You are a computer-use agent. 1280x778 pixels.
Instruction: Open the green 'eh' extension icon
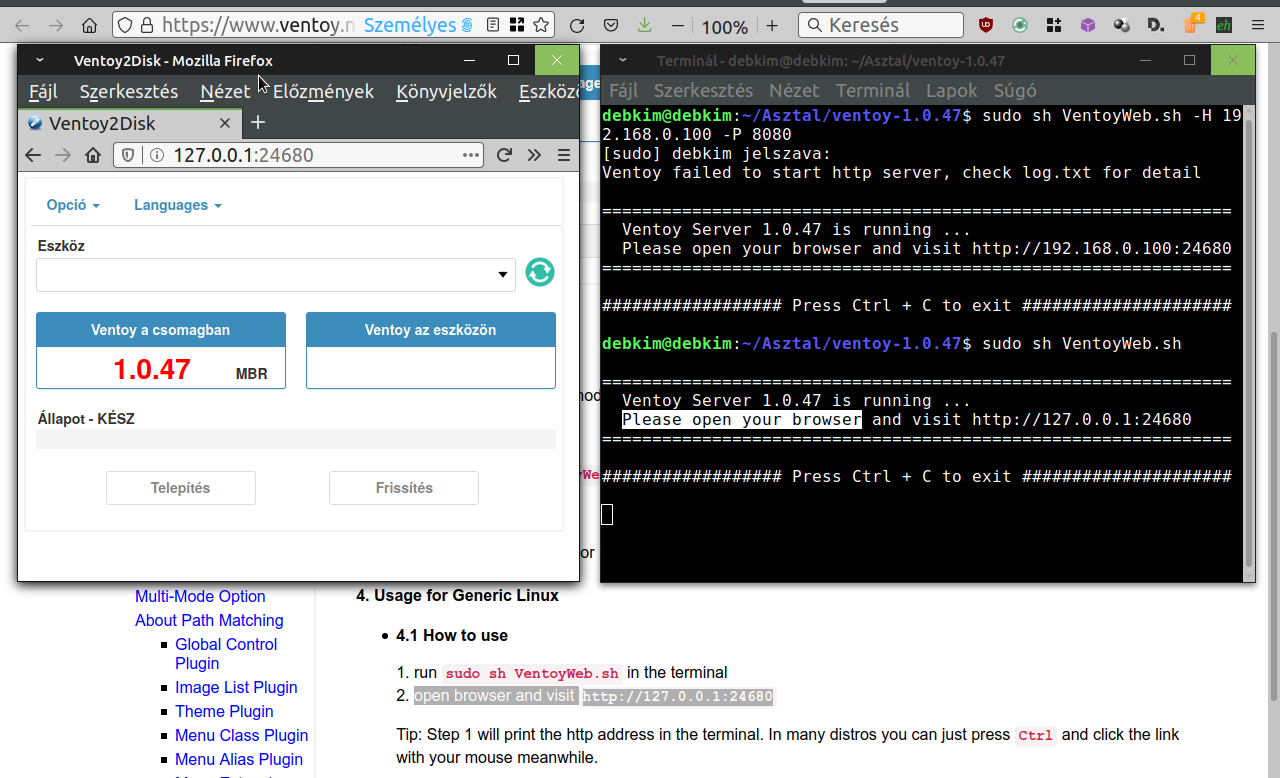(1224, 25)
